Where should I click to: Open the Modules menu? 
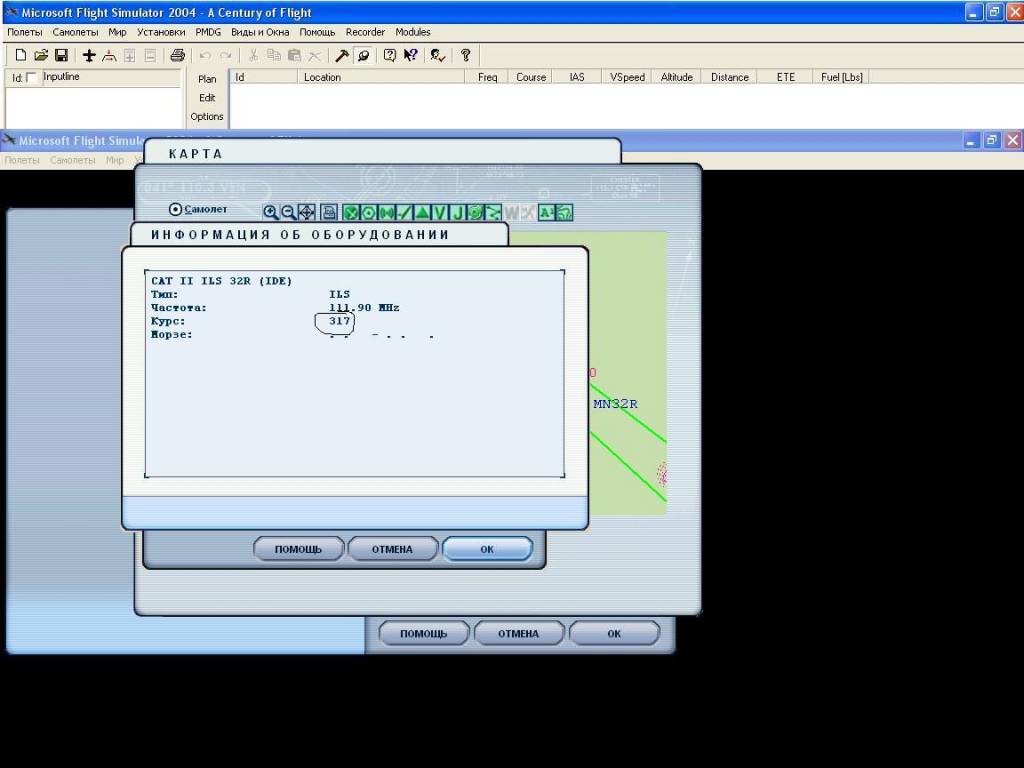(x=413, y=32)
